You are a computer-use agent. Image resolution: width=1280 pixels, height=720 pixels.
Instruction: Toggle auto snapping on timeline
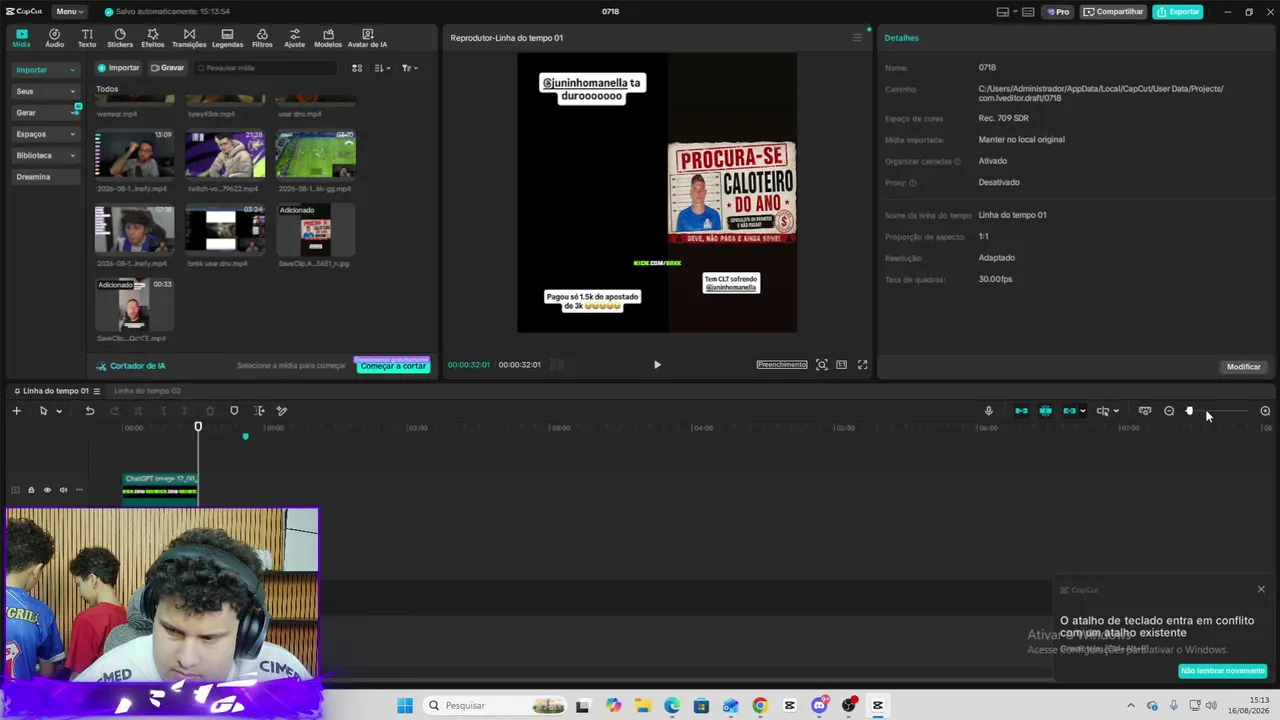click(1045, 411)
